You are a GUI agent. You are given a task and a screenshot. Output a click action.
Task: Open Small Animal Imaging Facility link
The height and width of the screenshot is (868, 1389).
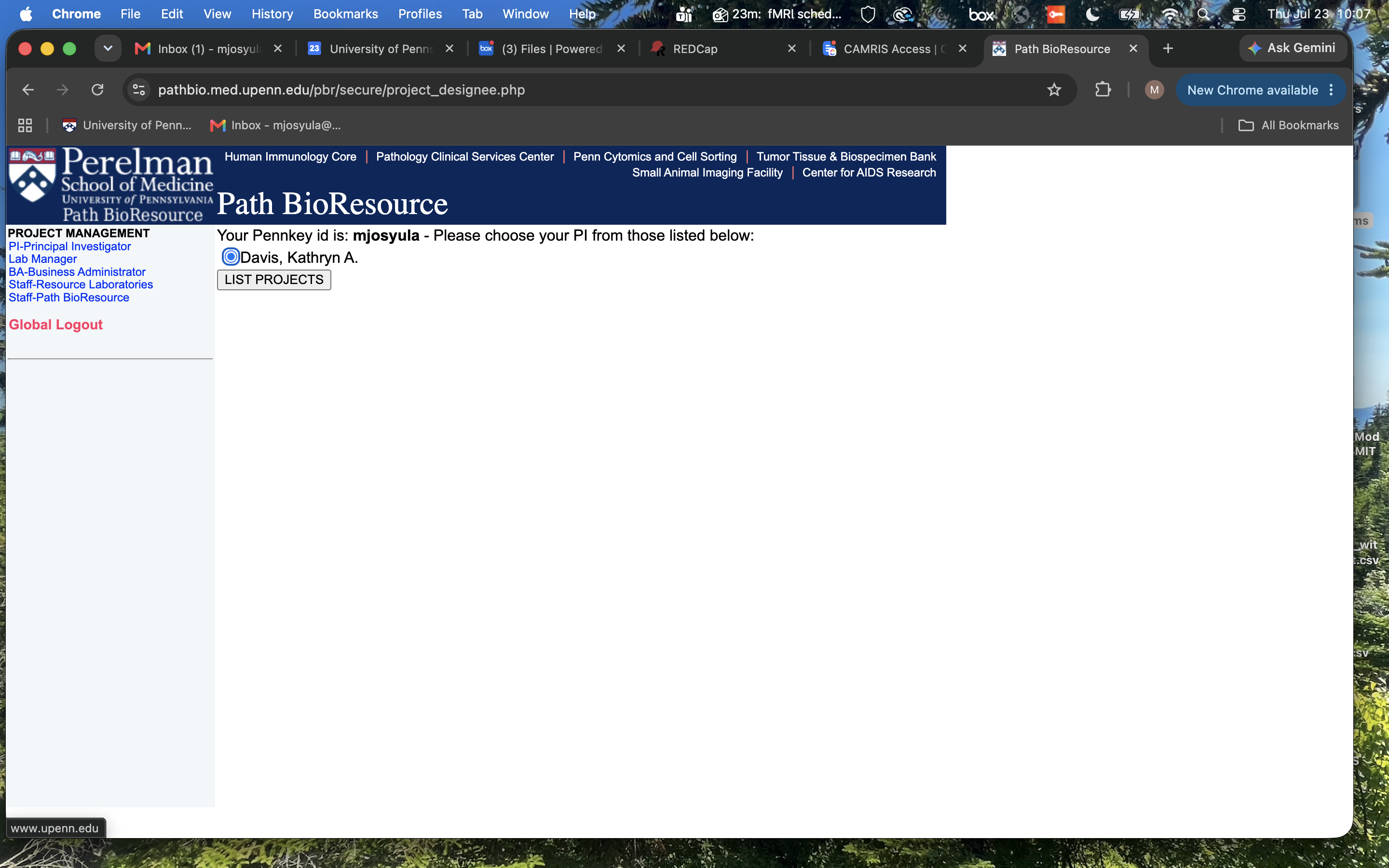(x=707, y=173)
